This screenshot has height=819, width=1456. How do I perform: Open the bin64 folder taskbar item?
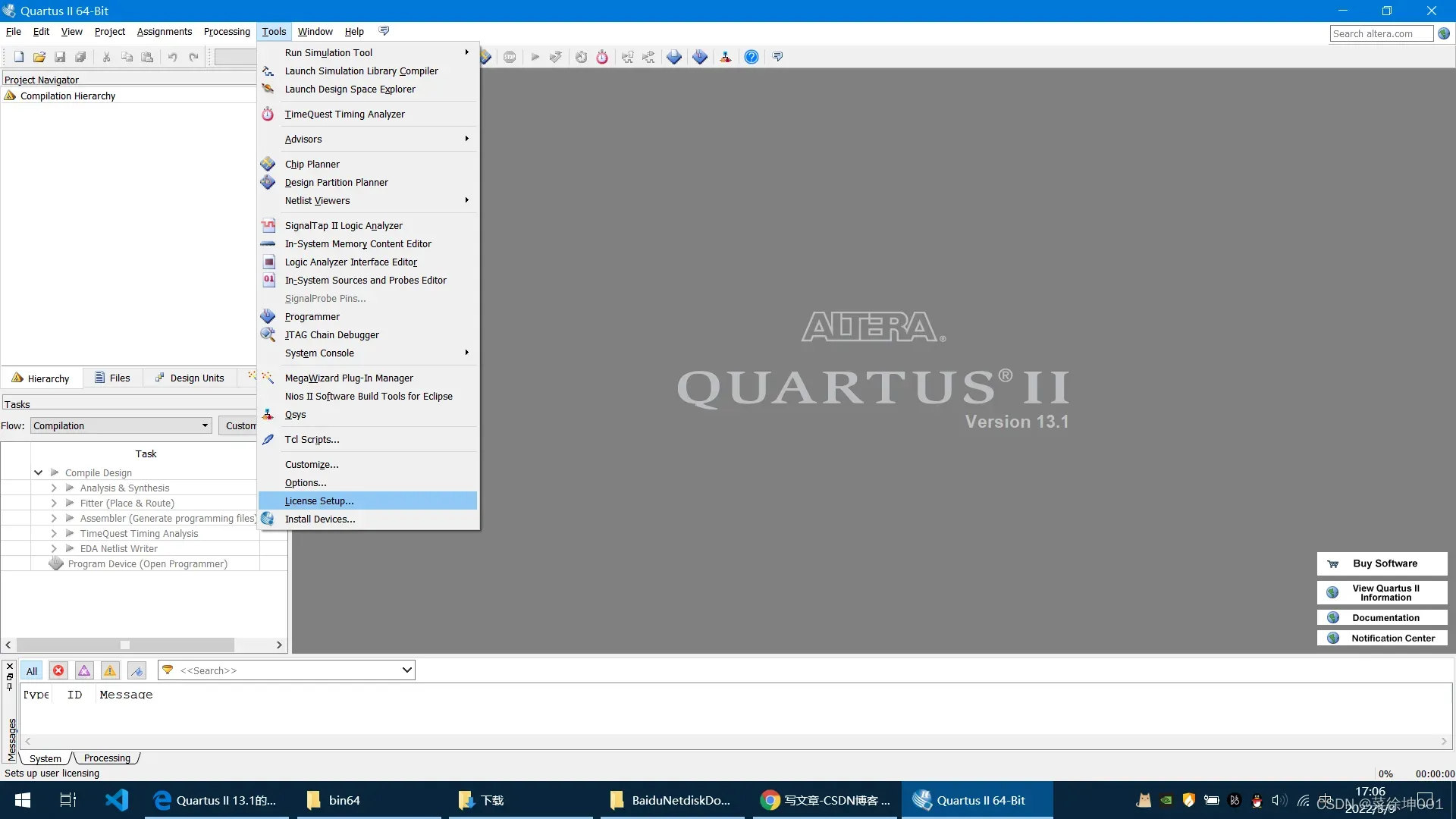369,799
